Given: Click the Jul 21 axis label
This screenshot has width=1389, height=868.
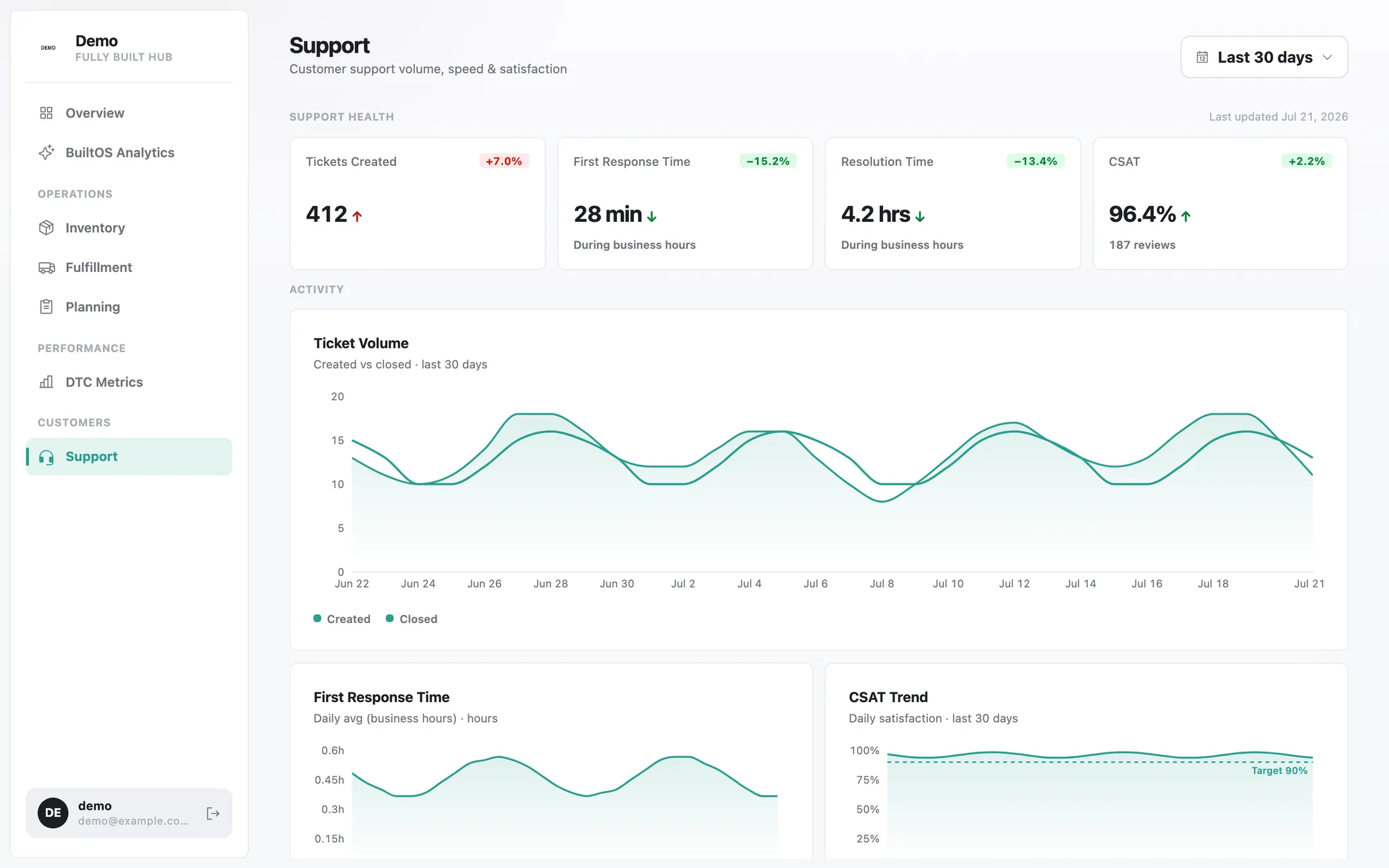Looking at the screenshot, I should [x=1309, y=584].
